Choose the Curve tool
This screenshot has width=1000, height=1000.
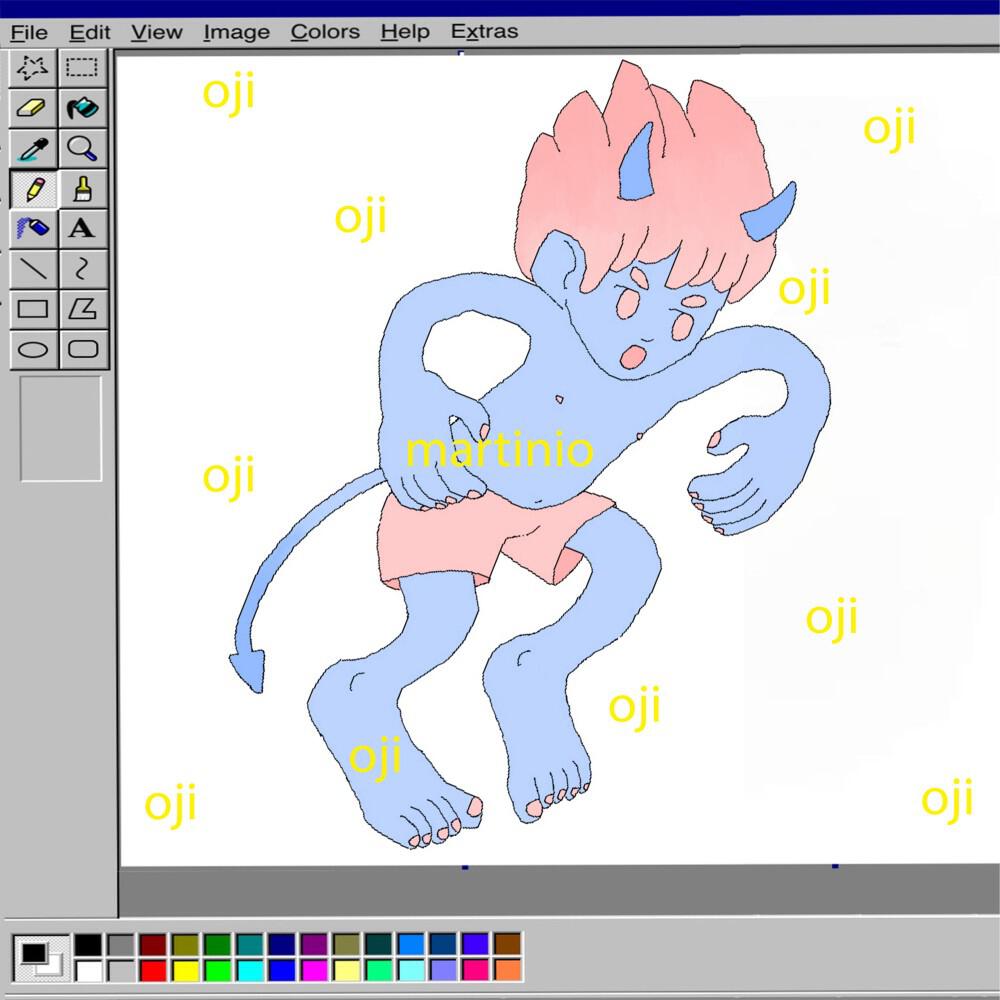[x=83, y=268]
